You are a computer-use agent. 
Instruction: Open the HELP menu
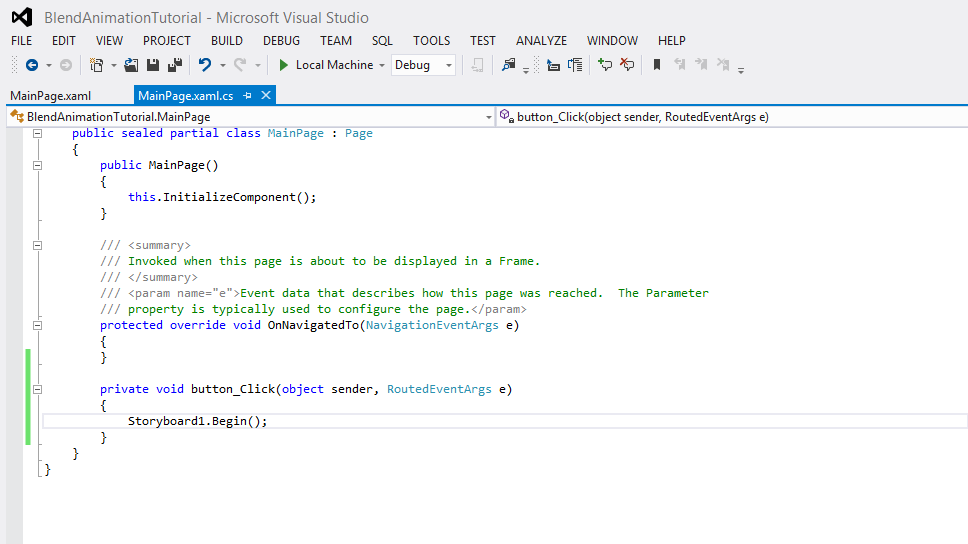click(672, 41)
